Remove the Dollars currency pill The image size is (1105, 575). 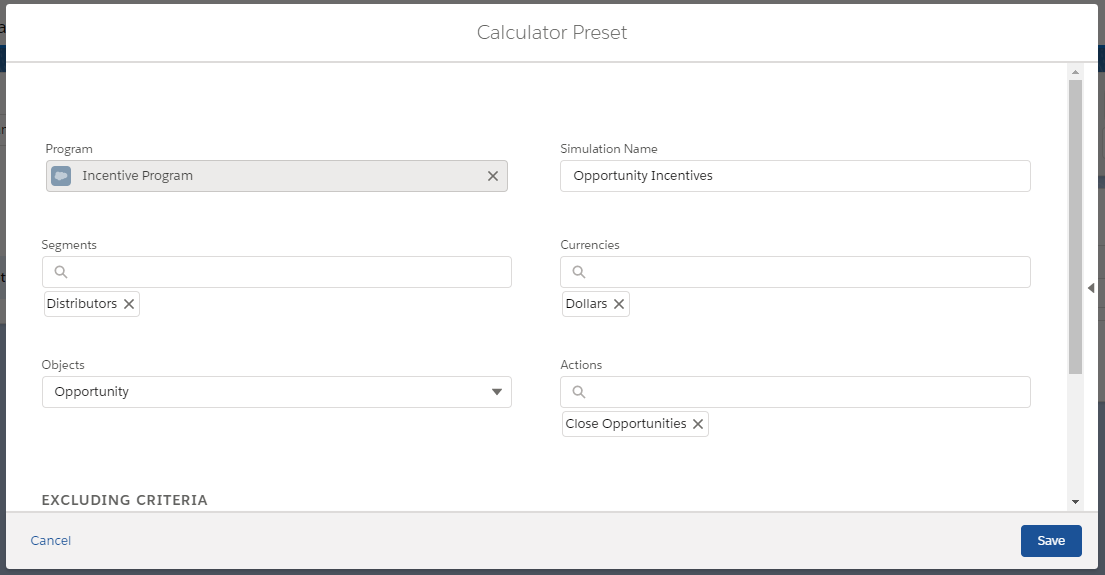pos(619,304)
